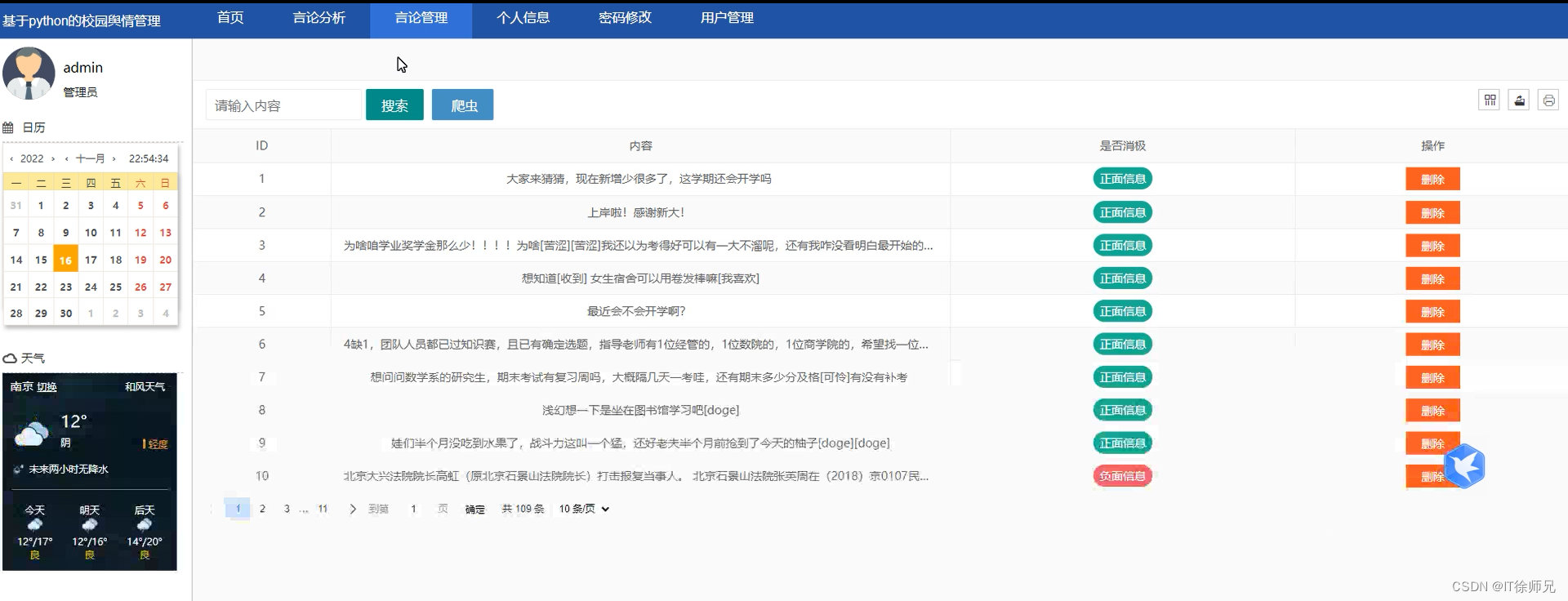This screenshot has width=1568, height=601.
Task: Click 共 109 条 total count text
Action: (523, 509)
